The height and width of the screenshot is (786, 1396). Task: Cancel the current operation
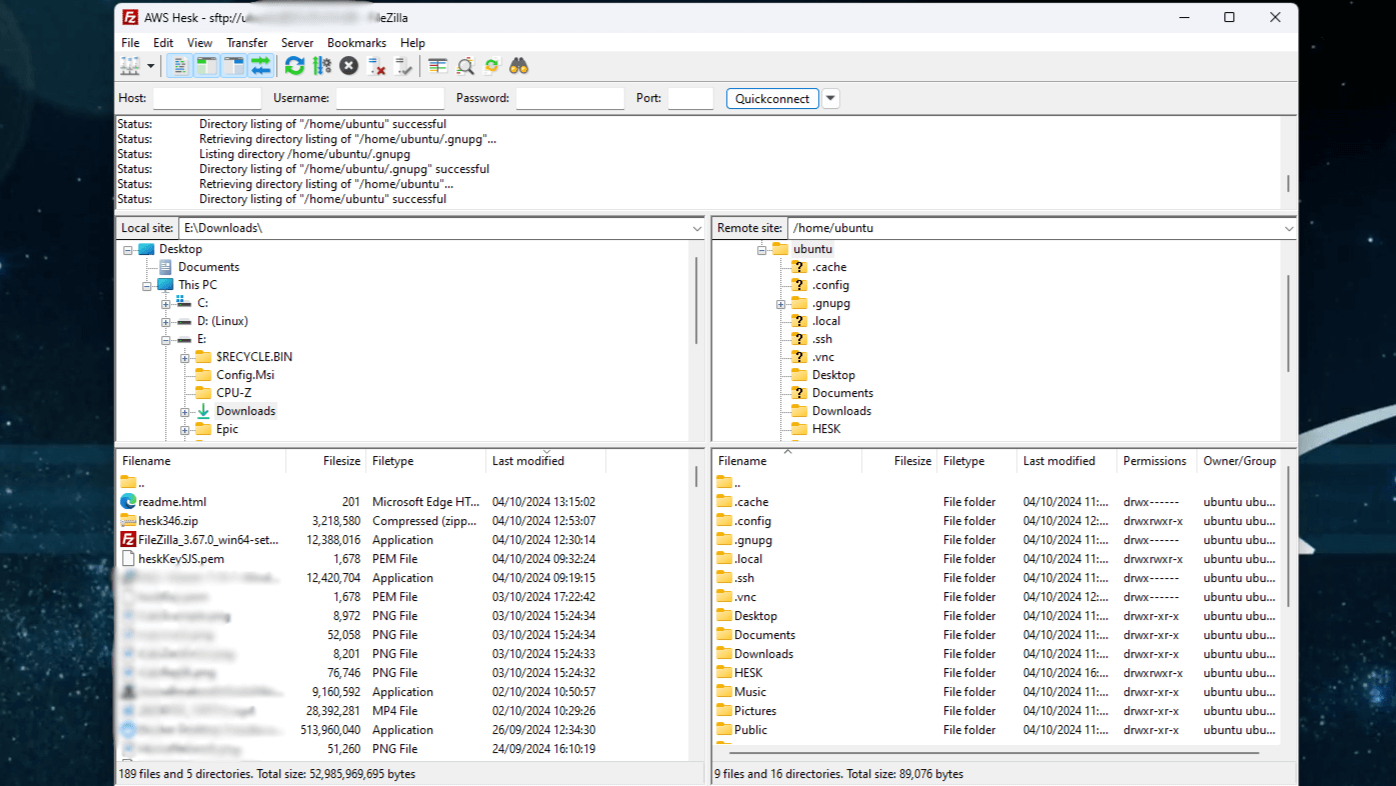(348, 65)
